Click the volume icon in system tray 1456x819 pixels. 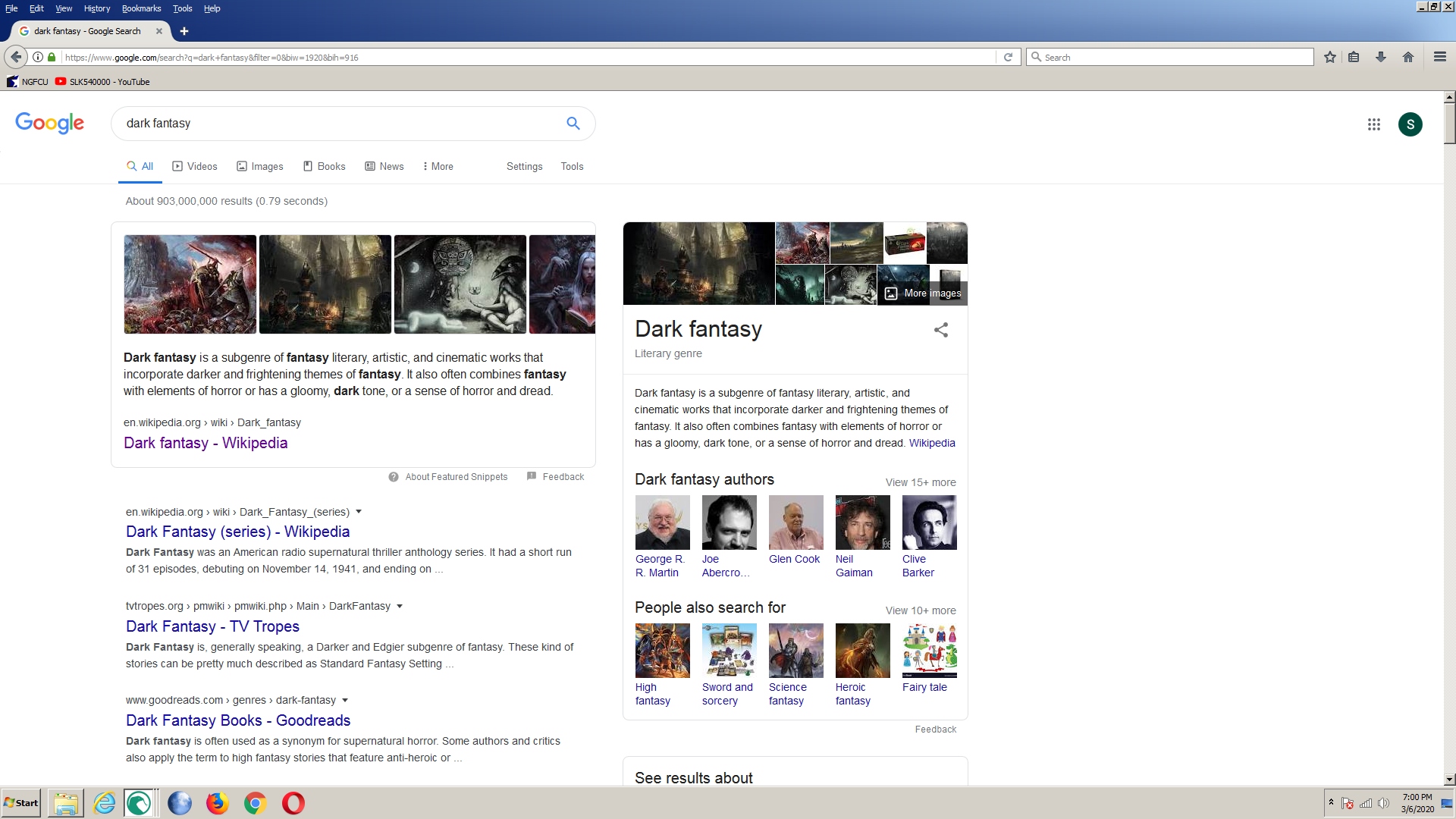(1383, 803)
